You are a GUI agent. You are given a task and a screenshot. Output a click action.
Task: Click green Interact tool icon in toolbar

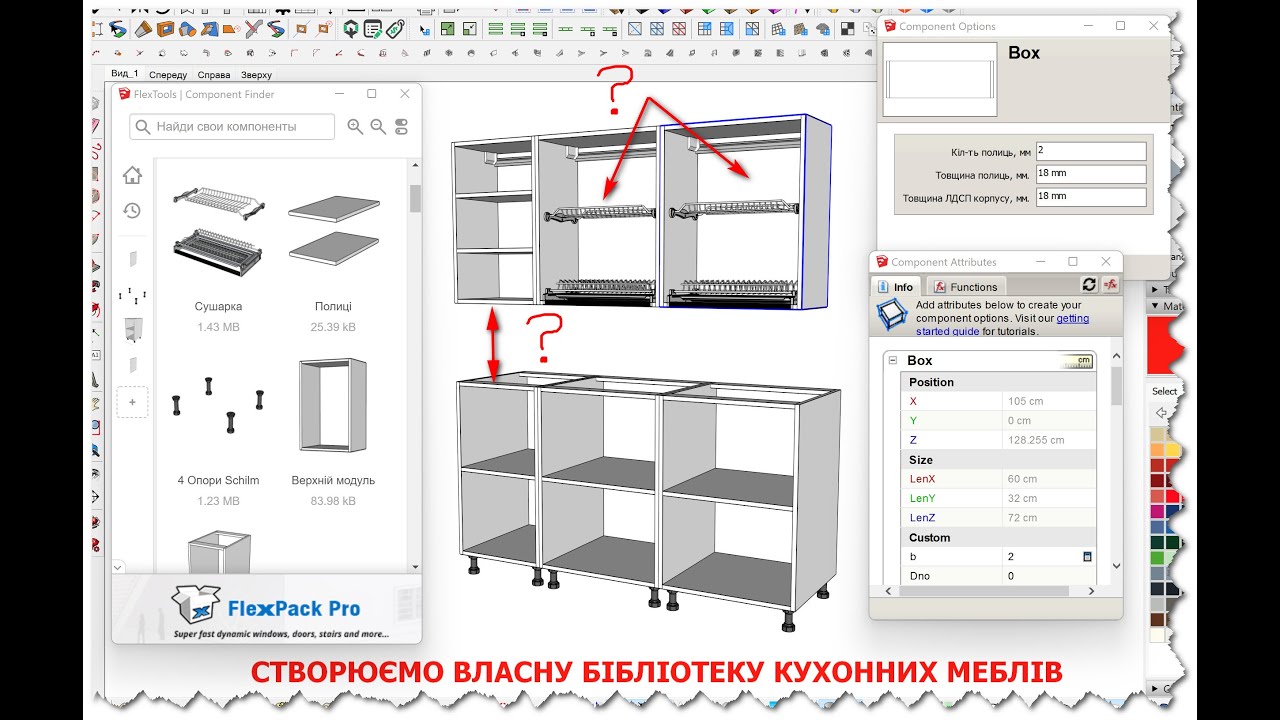(351, 29)
